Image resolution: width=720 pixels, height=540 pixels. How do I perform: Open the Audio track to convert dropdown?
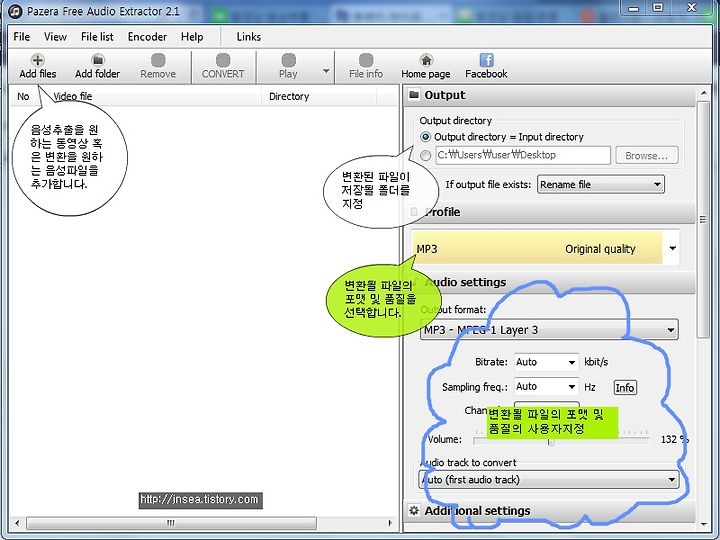coord(549,479)
